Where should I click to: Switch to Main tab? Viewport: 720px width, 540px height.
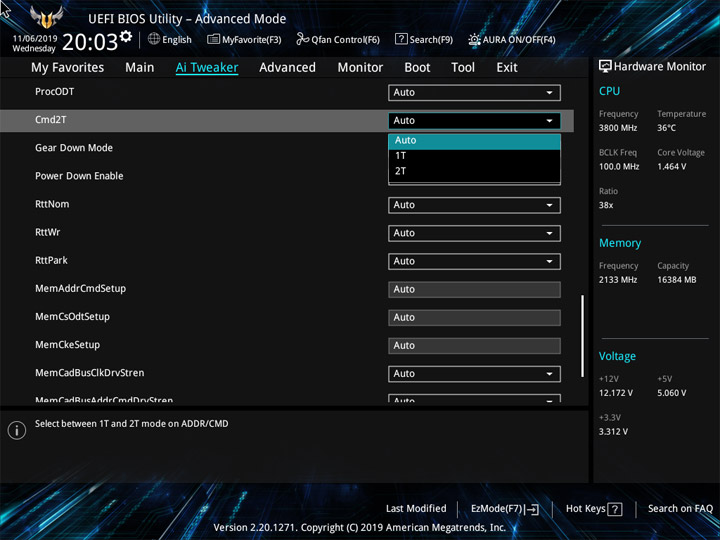[x=140, y=68]
